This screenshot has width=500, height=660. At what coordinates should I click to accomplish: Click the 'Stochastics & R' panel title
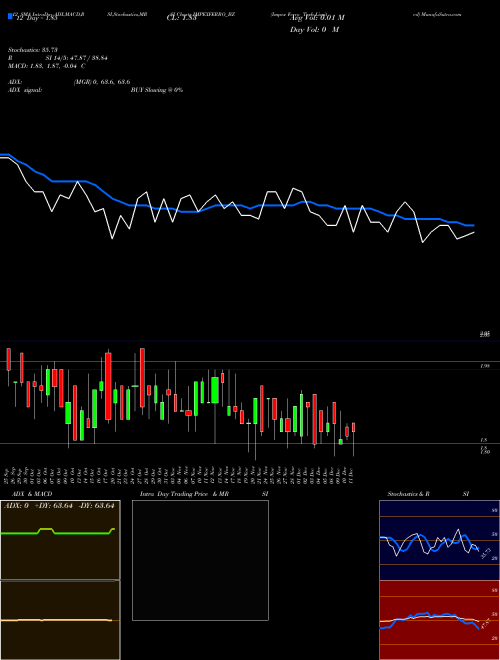point(409,494)
